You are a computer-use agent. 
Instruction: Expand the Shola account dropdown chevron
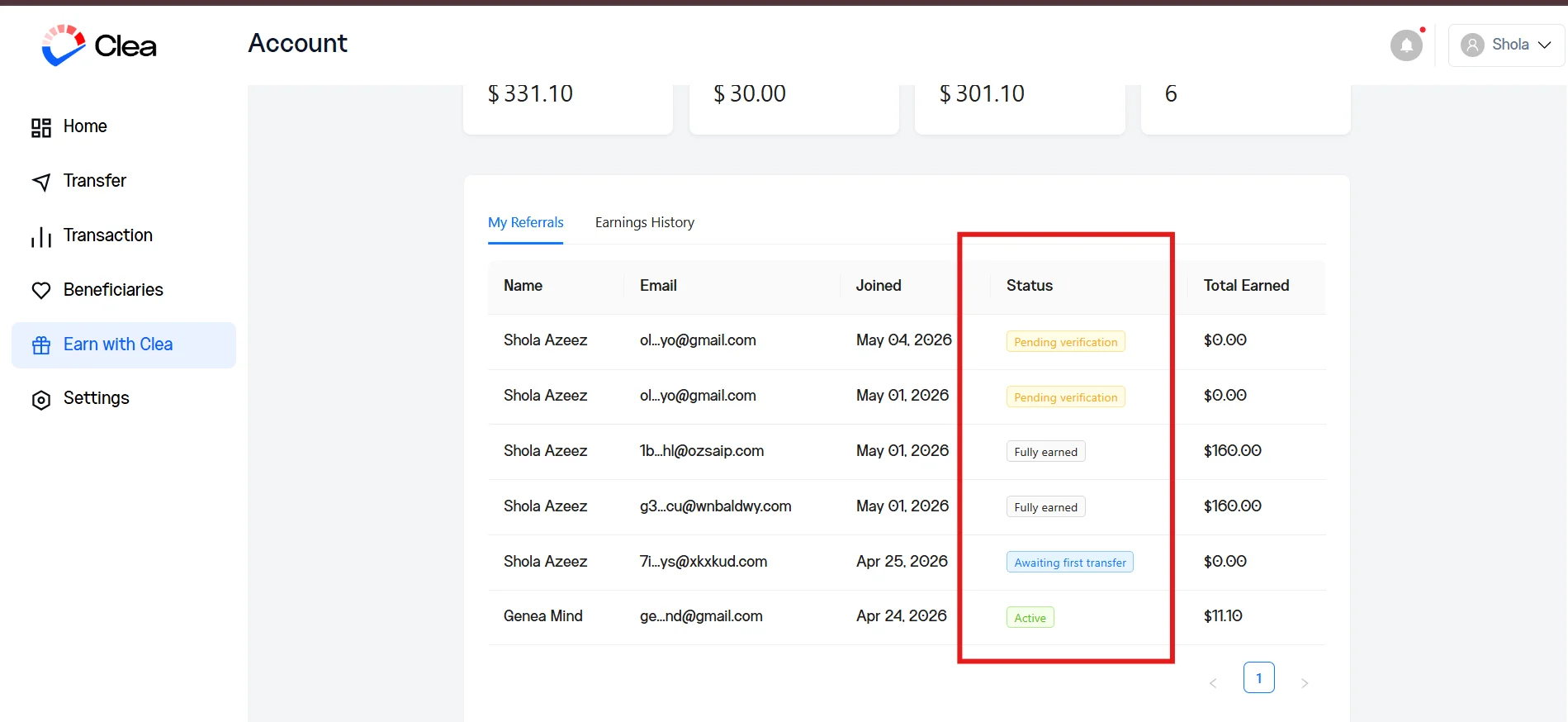(1544, 45)
